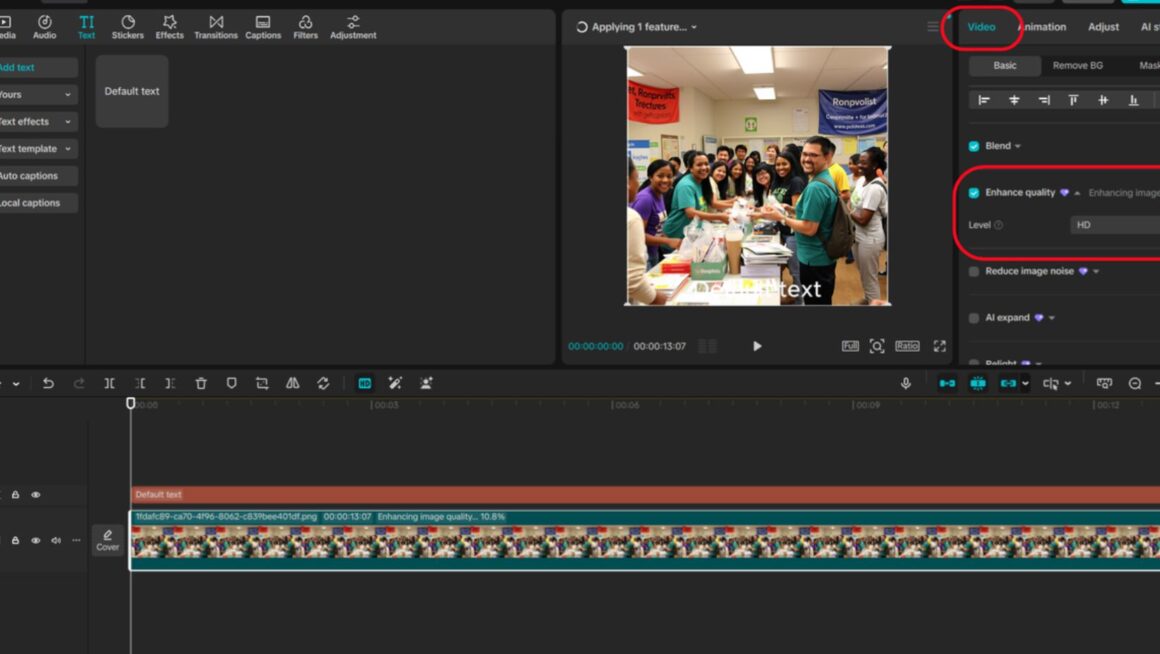Switch to the Animation tab
The width and height of the screenshot is (1160, 654).
[1042, 27]
